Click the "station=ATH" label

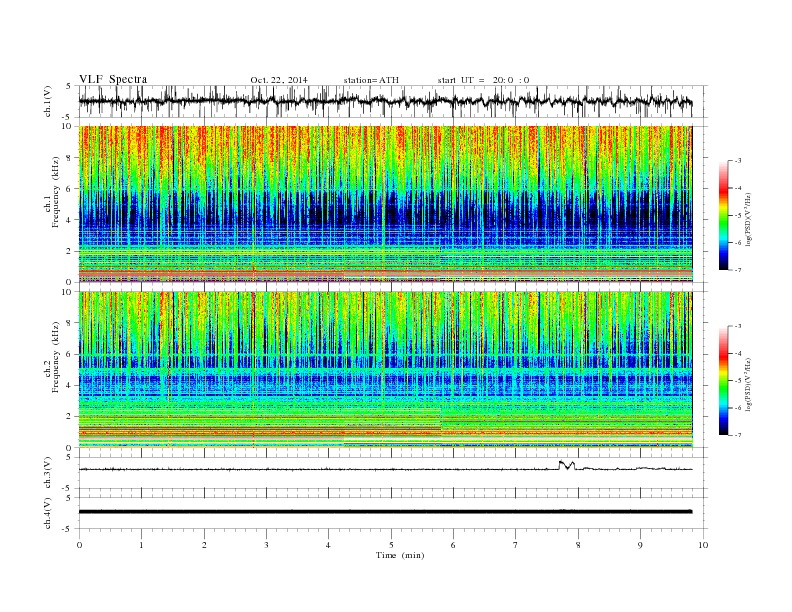pyautogui.click(x=371, y=80)
